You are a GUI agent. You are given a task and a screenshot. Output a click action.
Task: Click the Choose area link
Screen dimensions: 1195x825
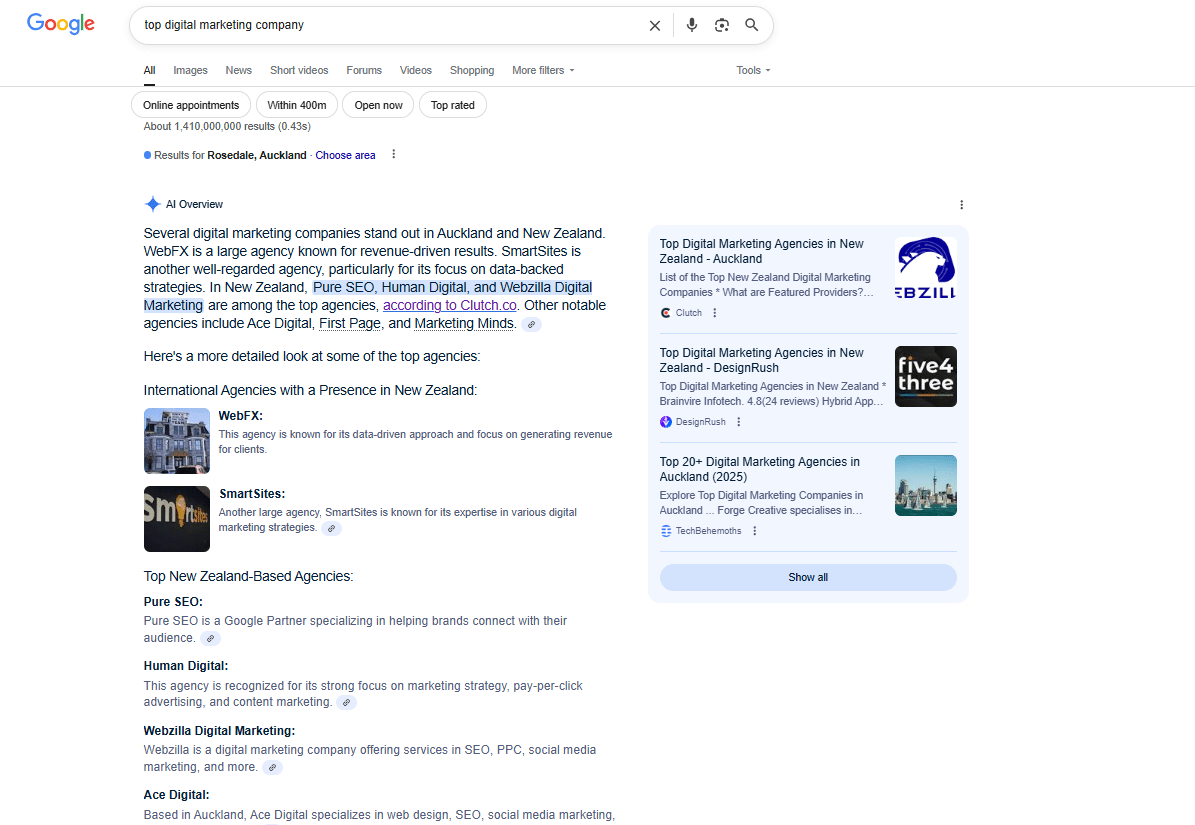[x=345, y=155]
